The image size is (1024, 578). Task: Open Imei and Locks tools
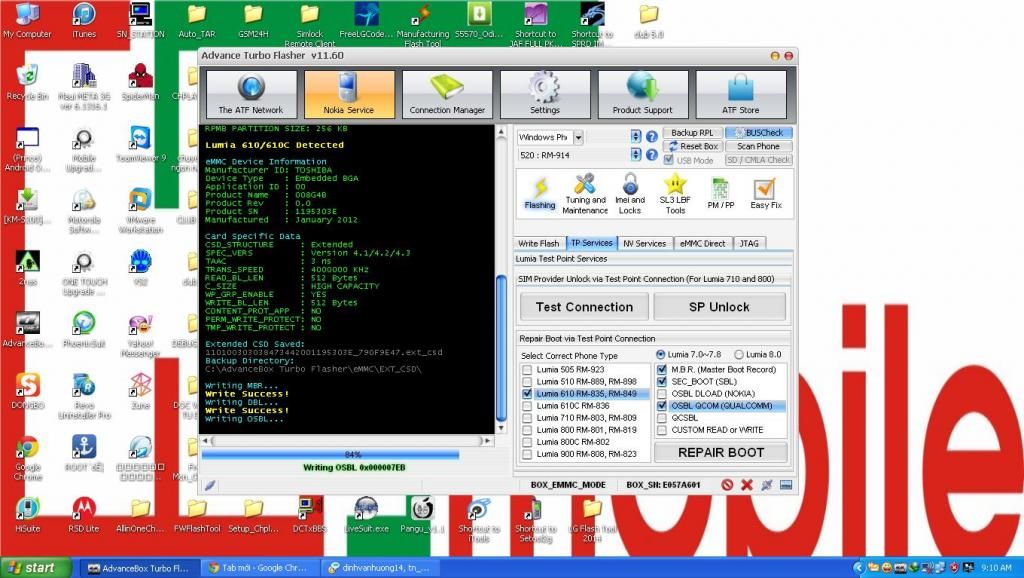[630, 193]
